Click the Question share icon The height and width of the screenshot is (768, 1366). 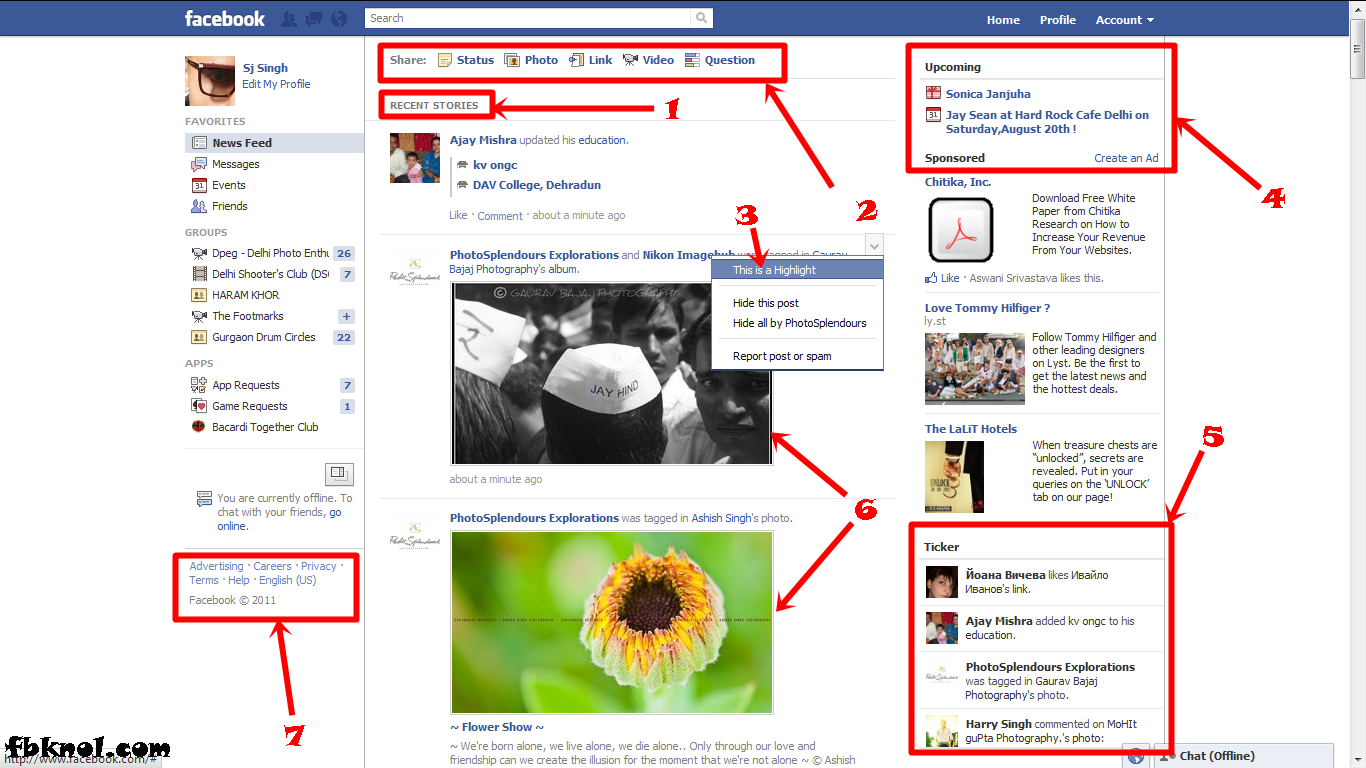point(692,60)
